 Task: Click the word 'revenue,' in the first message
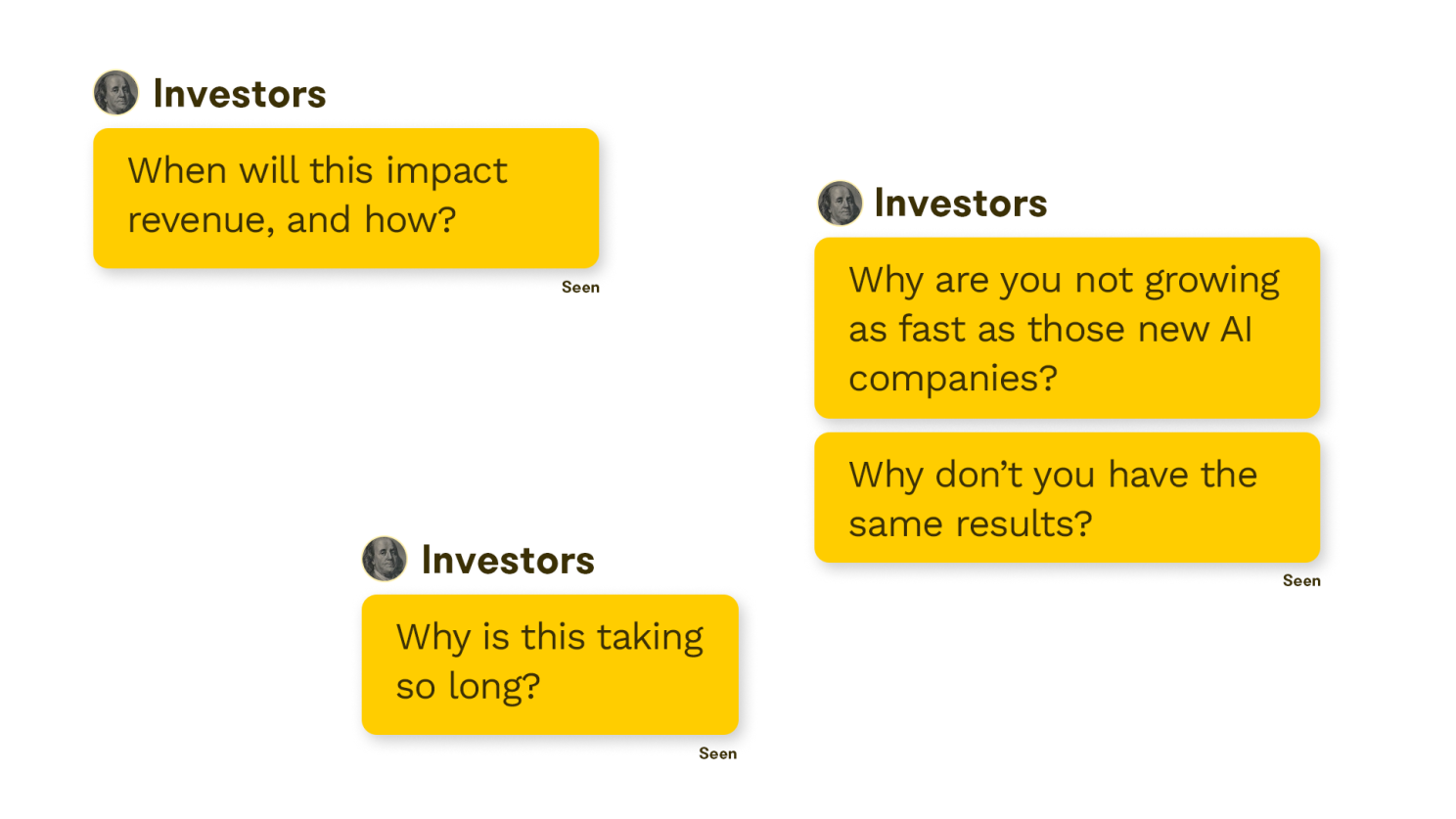(202, 221)
